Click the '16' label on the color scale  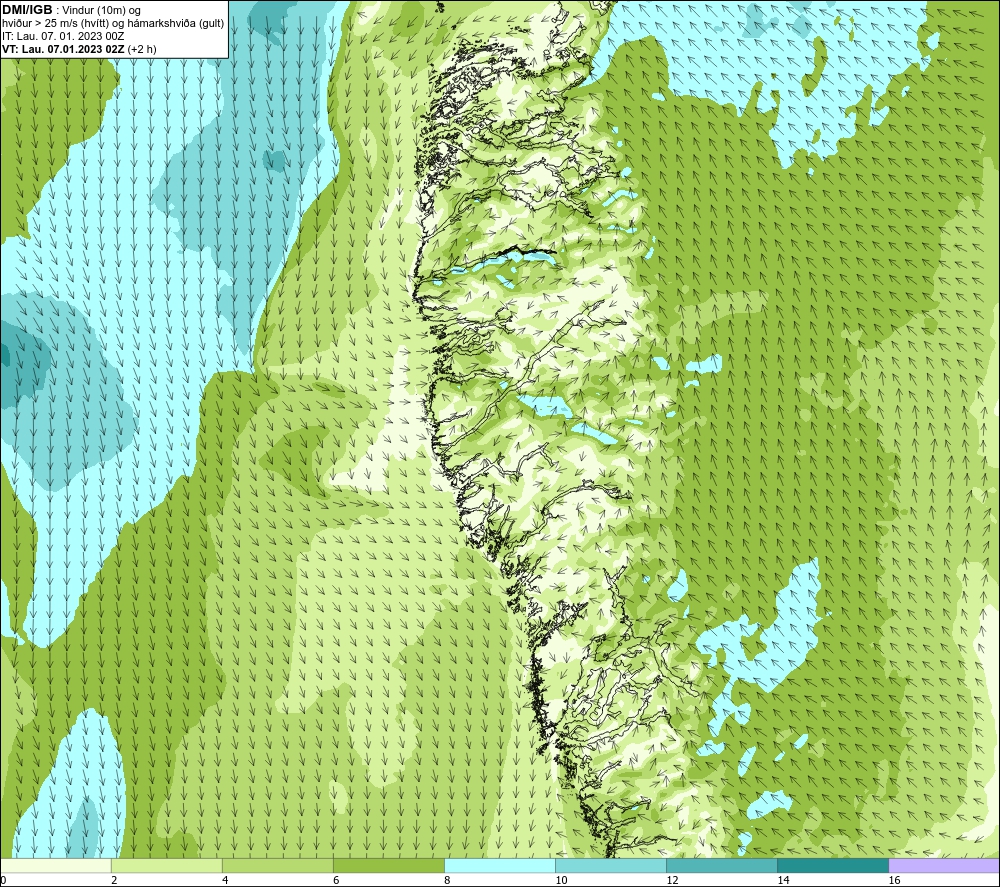pyautogui.click(x=894, y=880)
